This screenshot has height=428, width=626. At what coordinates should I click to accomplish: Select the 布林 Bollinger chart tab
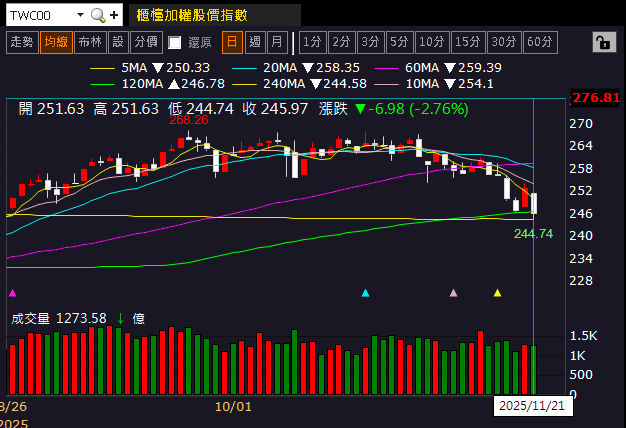pyautogui.click(x=89, y=42)
